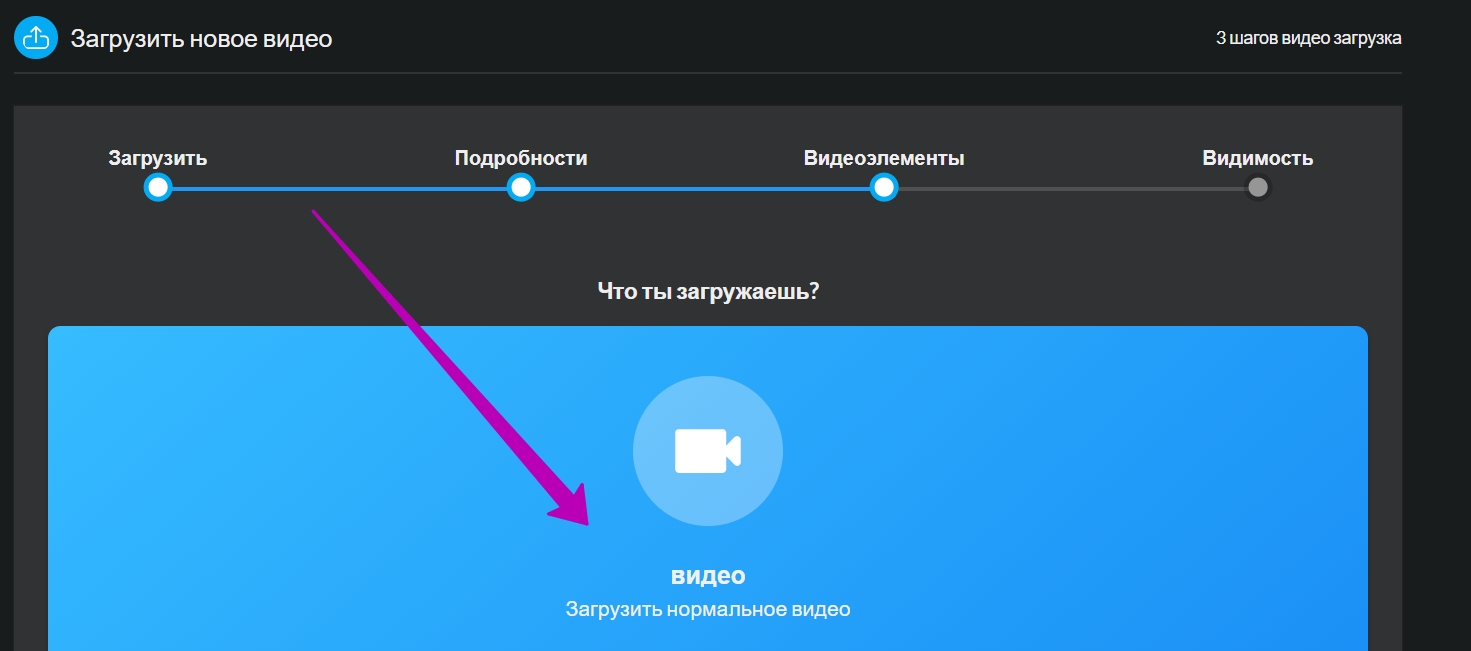The image size is (1471, 651).
Task: Click Загрузить нормальное видео description
Action: tap(708, 609)
